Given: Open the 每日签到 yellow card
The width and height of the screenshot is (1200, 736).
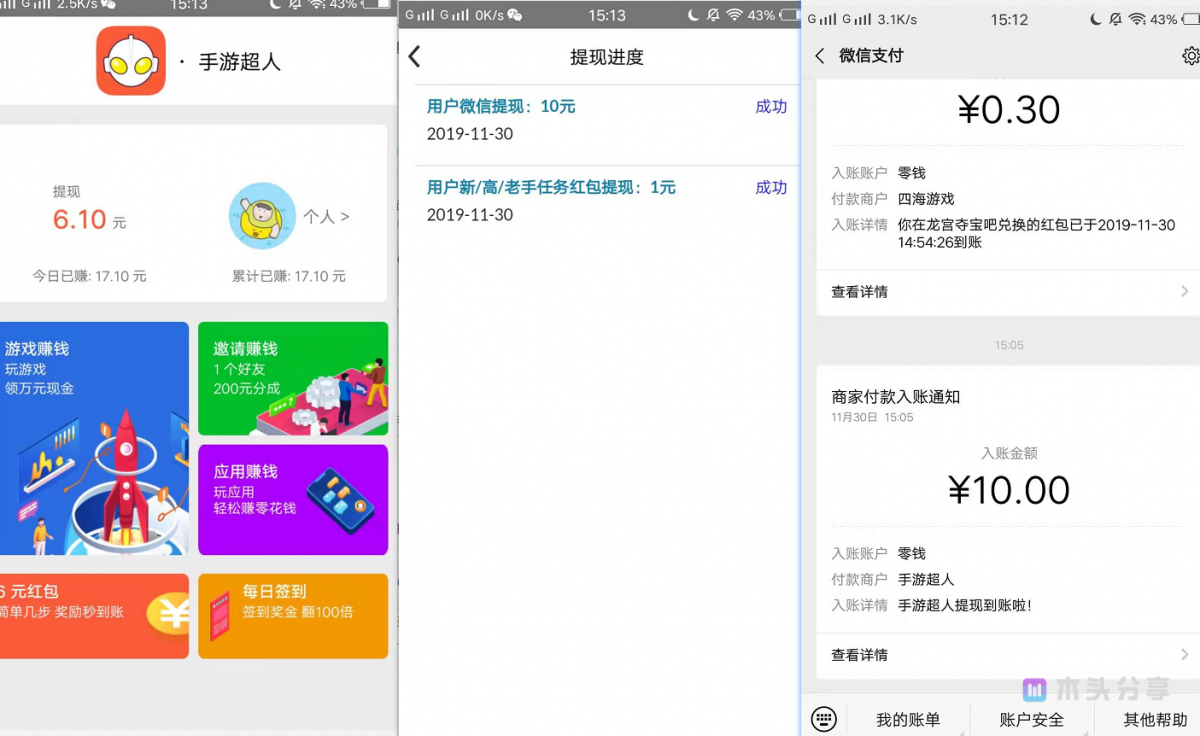Looking at the screenshot, I should pos(293,616).
